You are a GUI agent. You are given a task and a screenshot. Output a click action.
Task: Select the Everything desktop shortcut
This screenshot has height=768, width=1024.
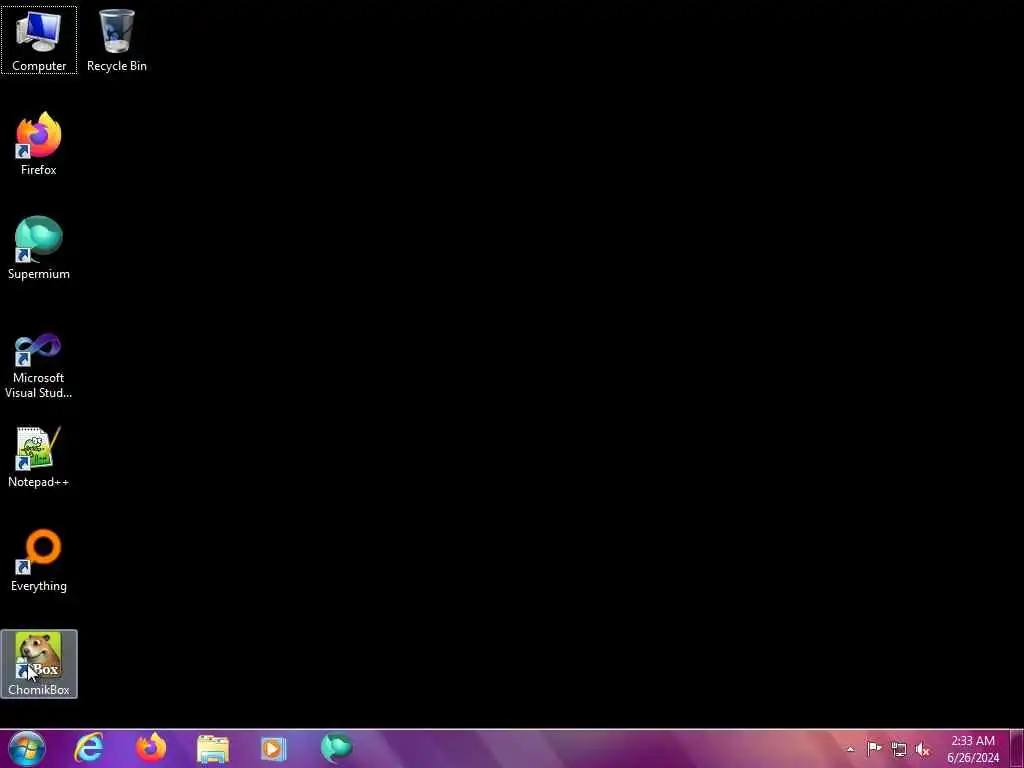[x=39, y=560]
